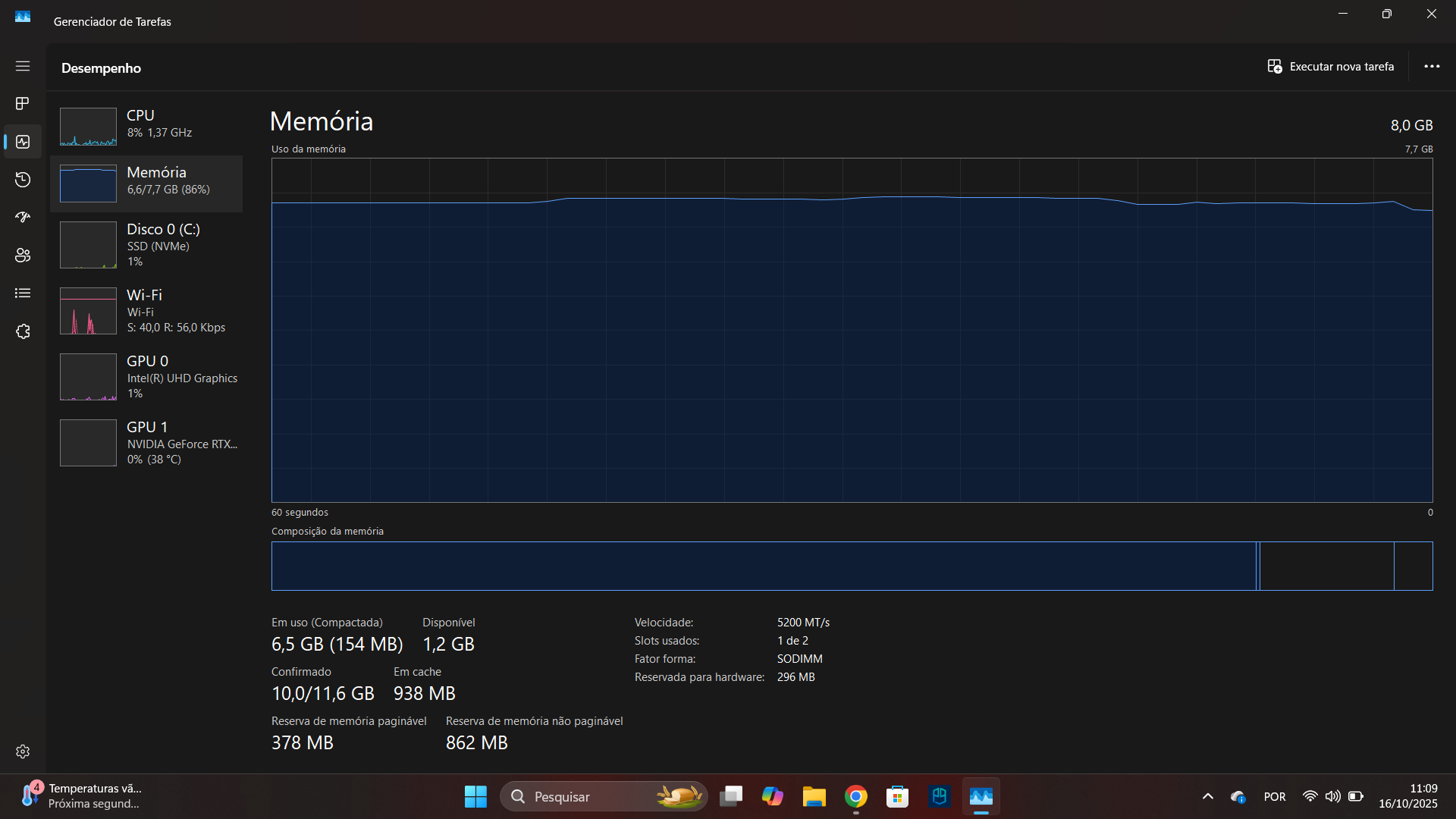Open Google Chrome from the taskbar
The image size is (1456, 819).
click(x=856, y=796)
